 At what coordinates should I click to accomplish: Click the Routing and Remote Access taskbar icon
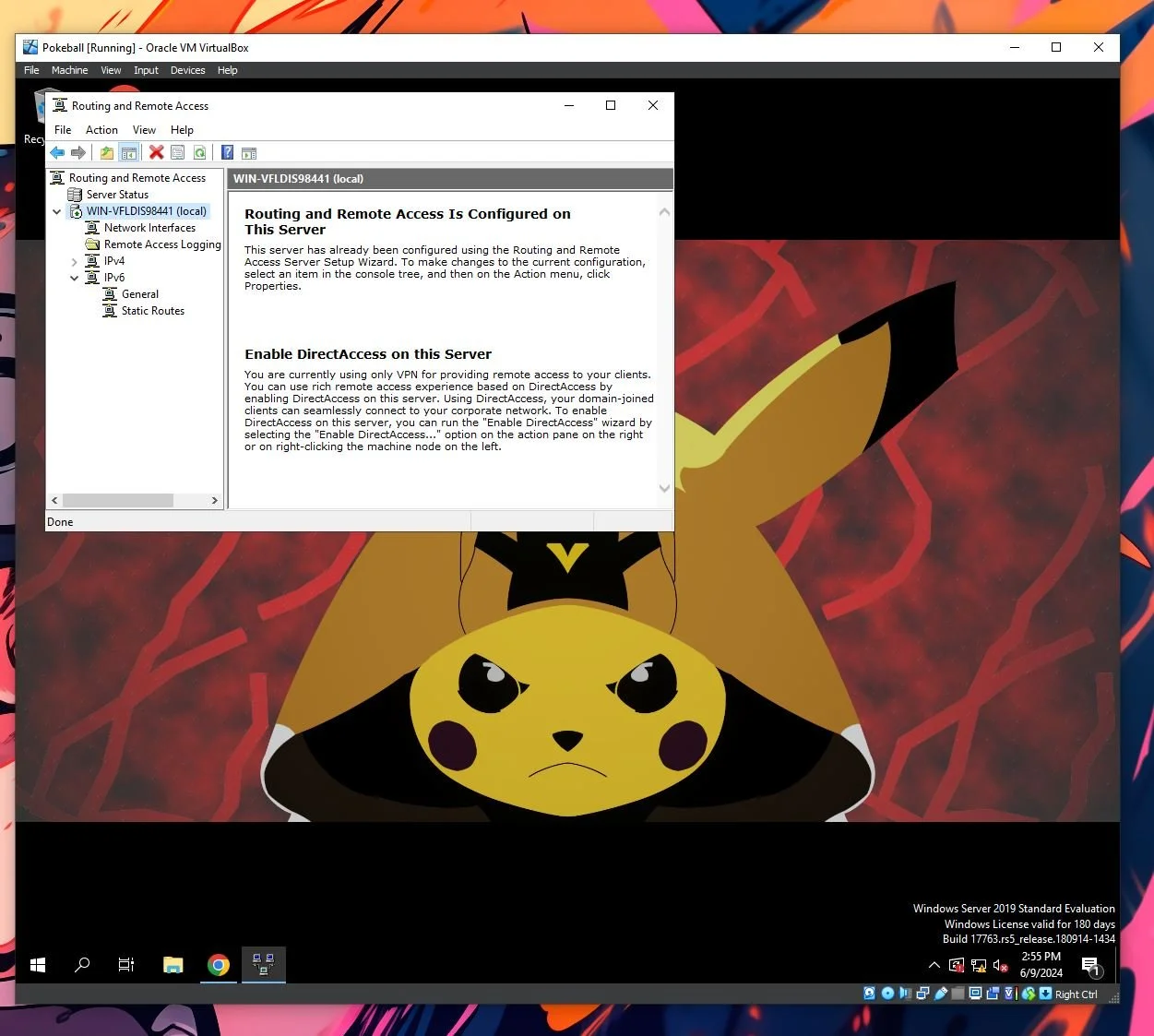click(263, 965)
